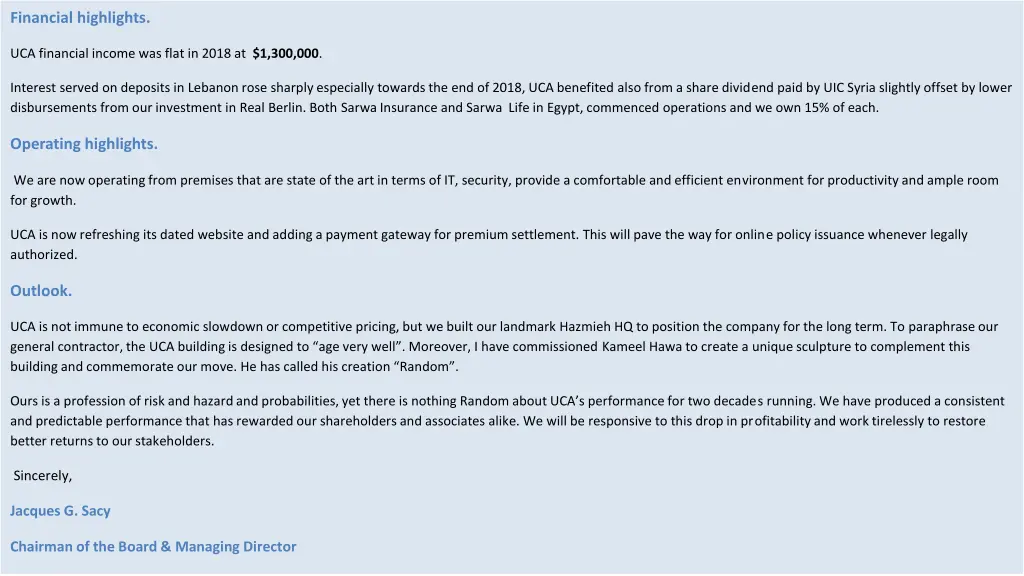Click the word Sincerely

tap(42, 475)
